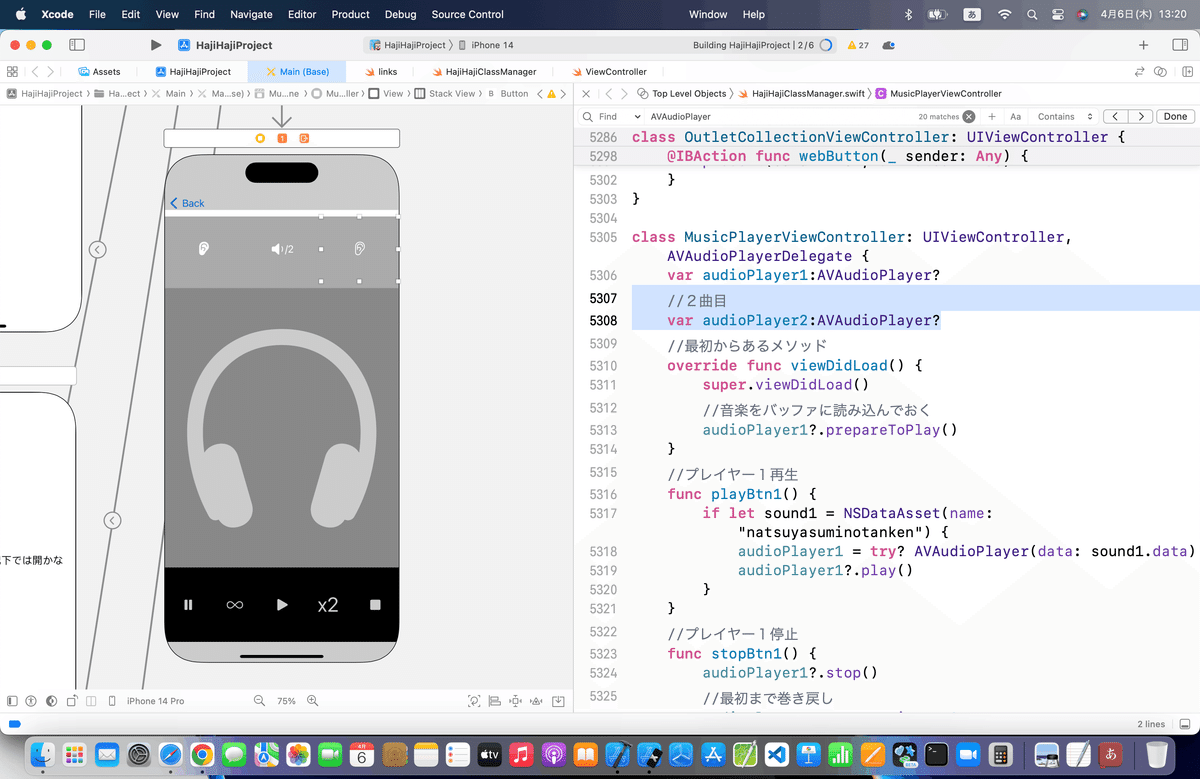Open the Align constraints menu
Image resolution: width=1200 pixels, height=779 pixels.
(x=495, y=701)
